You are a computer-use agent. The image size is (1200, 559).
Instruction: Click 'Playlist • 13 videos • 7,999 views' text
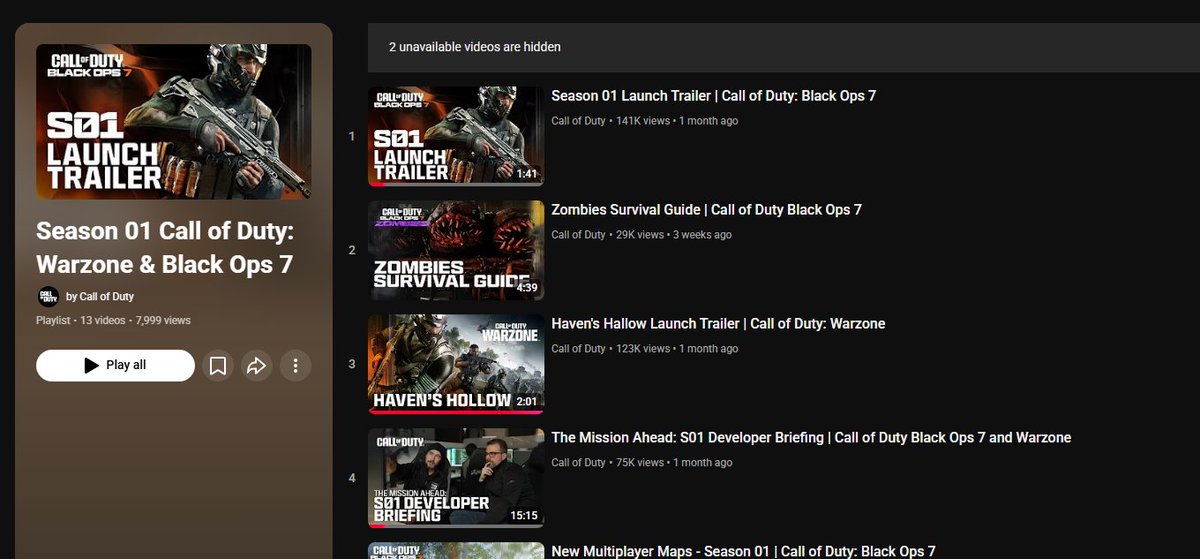(x=113, y=320)
